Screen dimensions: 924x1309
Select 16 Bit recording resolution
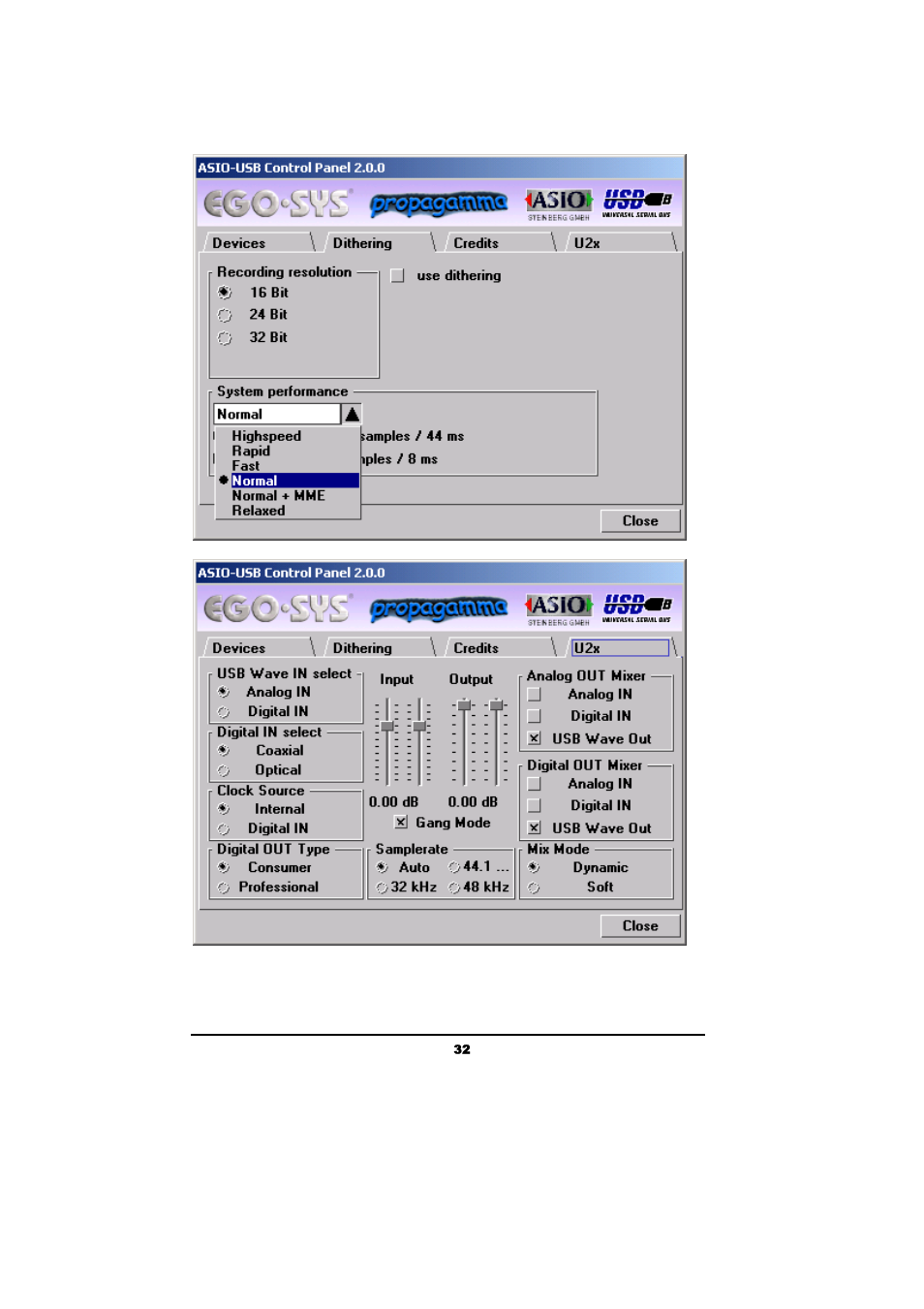coord(225,293)
